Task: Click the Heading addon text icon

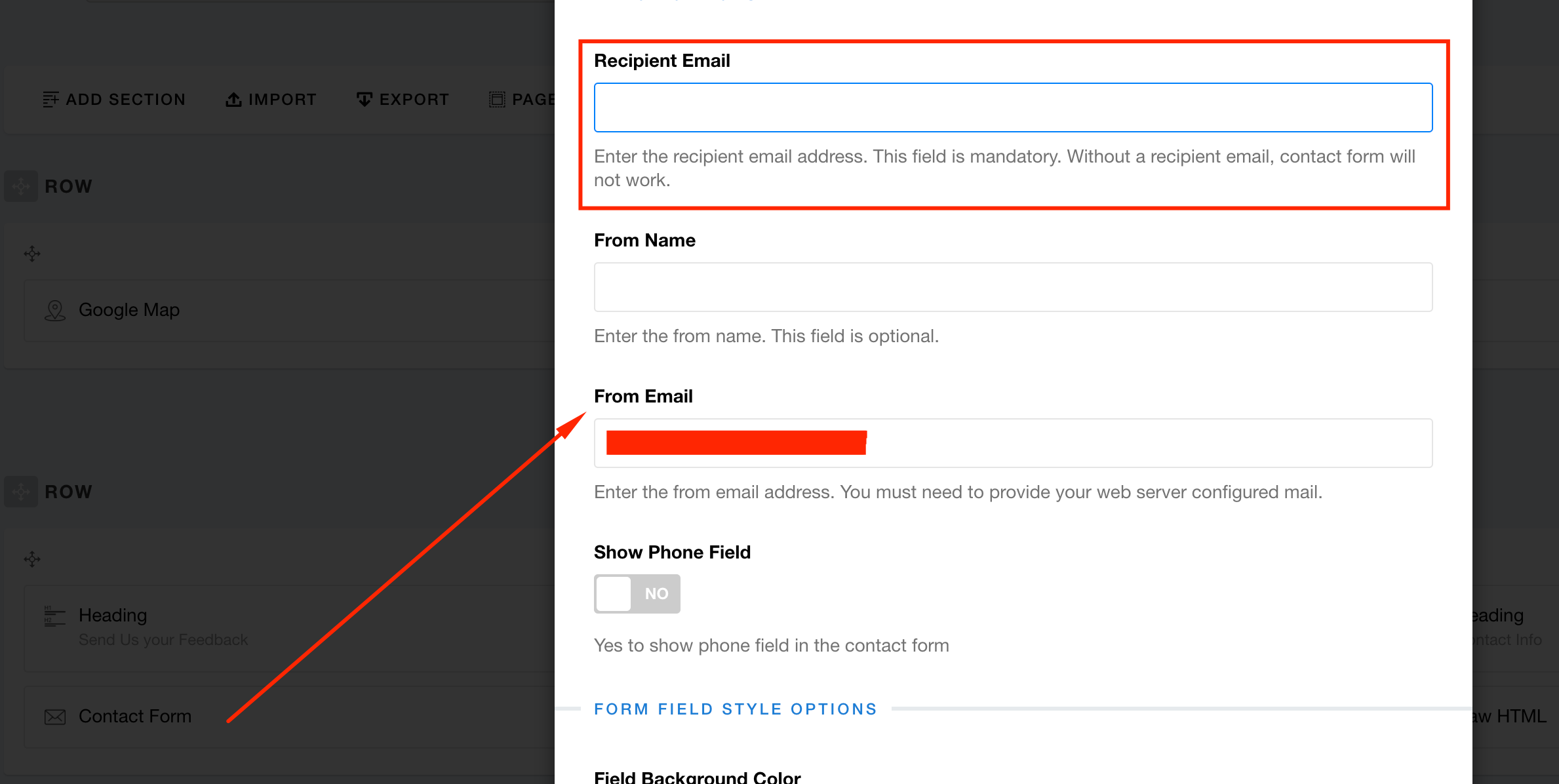Action: pyautogui.click(x=55, y=616)
